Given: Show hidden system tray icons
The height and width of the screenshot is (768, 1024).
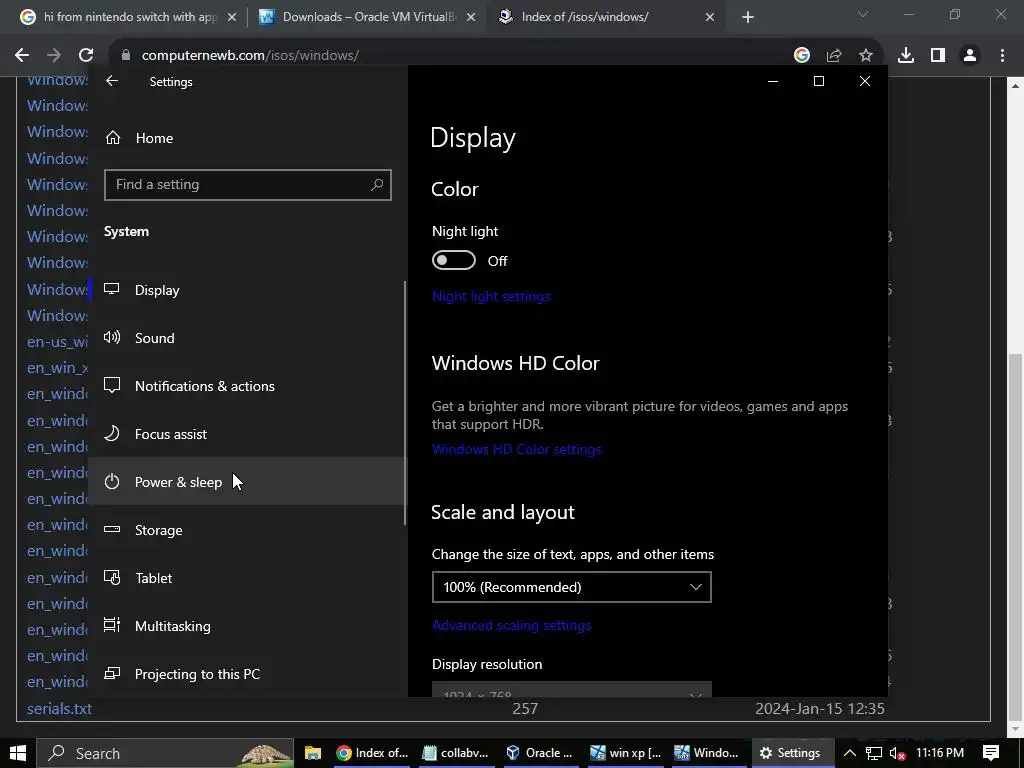Looking at the screenshot, I should click(850, 753).
